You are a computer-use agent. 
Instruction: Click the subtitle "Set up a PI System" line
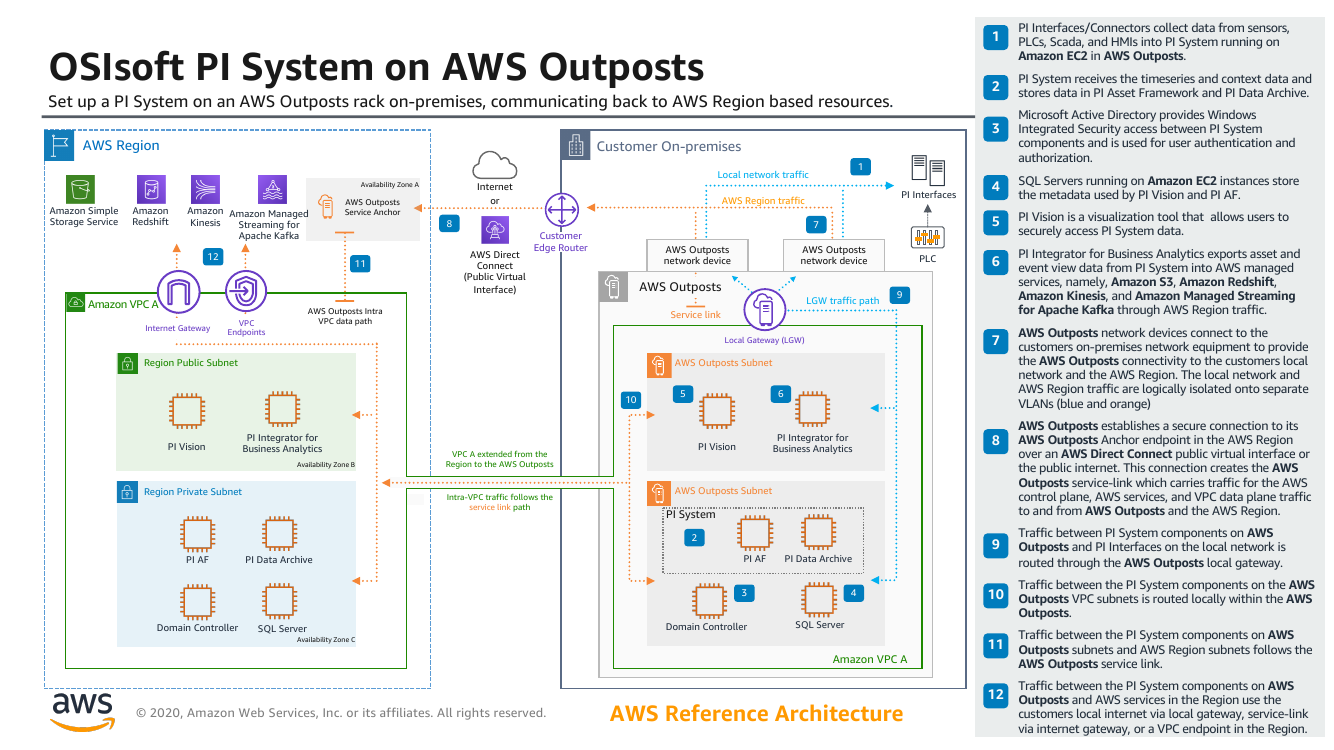(x=471, y=102)
